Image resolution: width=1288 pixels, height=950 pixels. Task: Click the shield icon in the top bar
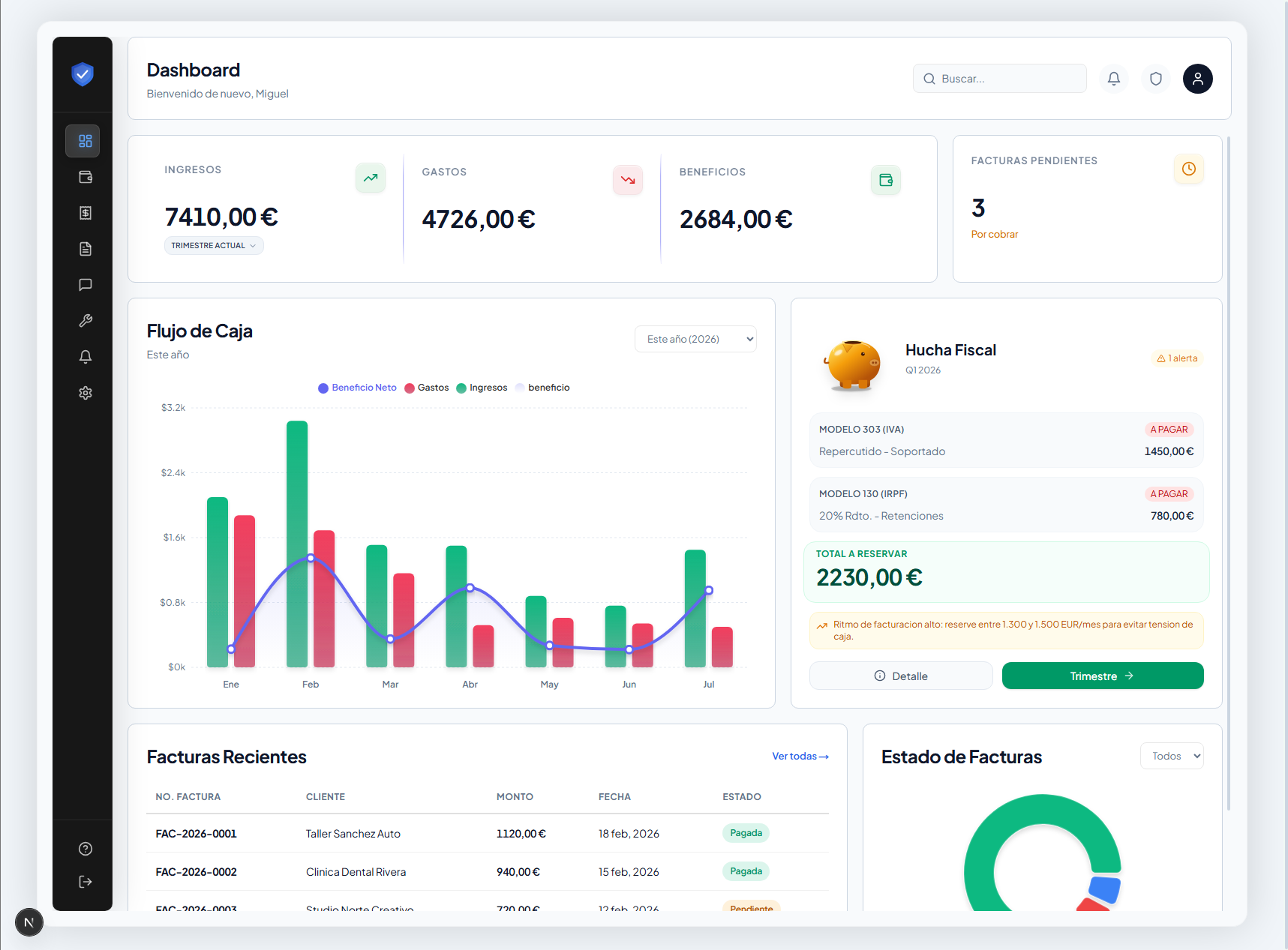tap(1155, 78)
